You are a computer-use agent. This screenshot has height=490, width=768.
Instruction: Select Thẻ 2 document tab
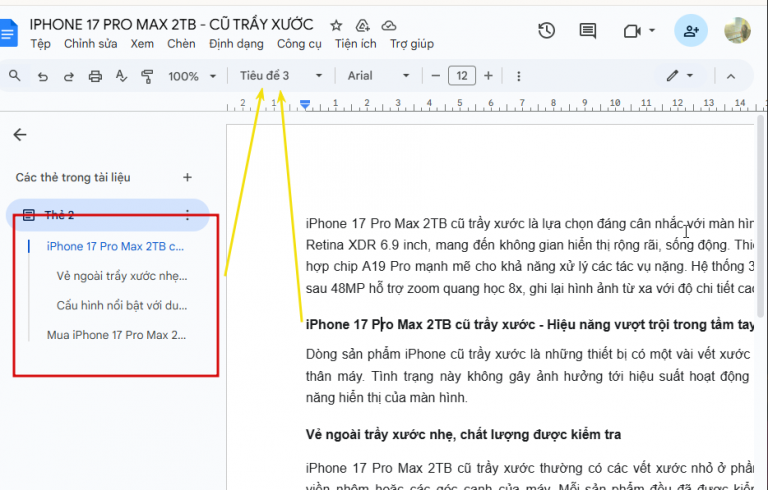pyautogui.click(x=107, y=215)
